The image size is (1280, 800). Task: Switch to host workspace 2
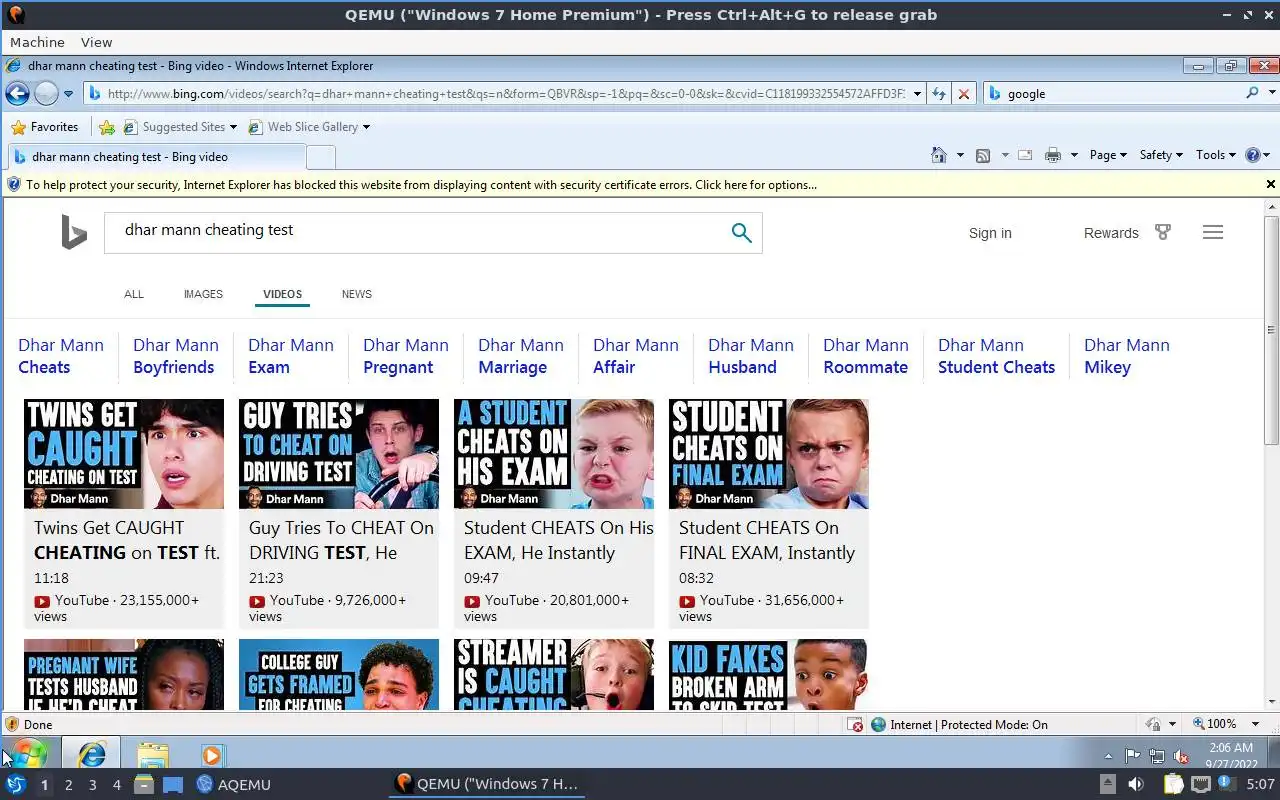tap(68, 785)
